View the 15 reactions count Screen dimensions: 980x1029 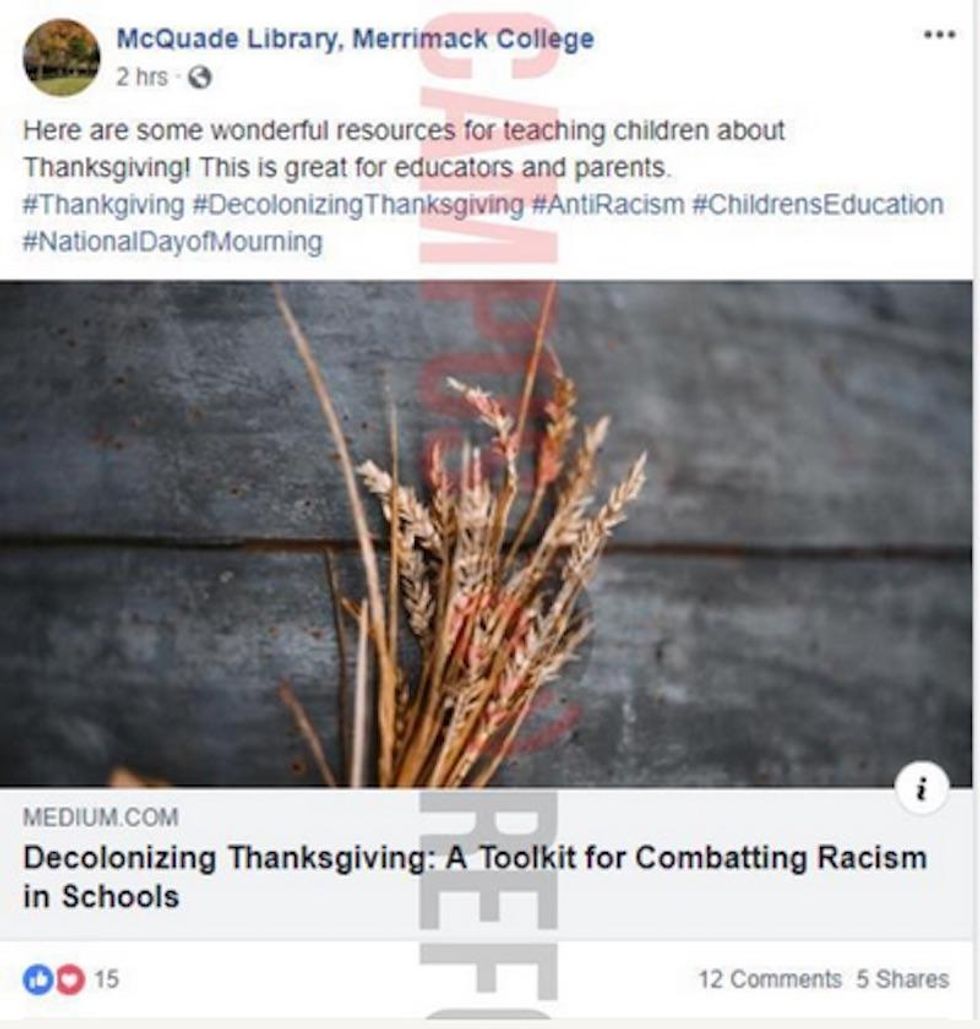[106, 979]
